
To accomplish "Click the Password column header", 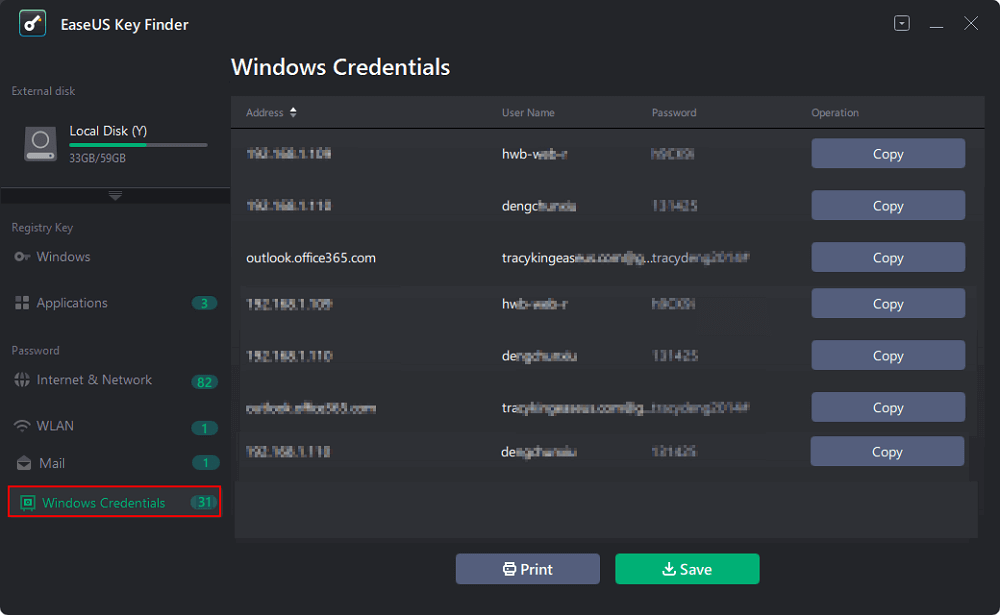I will pyautogui.click(x=674, y=112).
